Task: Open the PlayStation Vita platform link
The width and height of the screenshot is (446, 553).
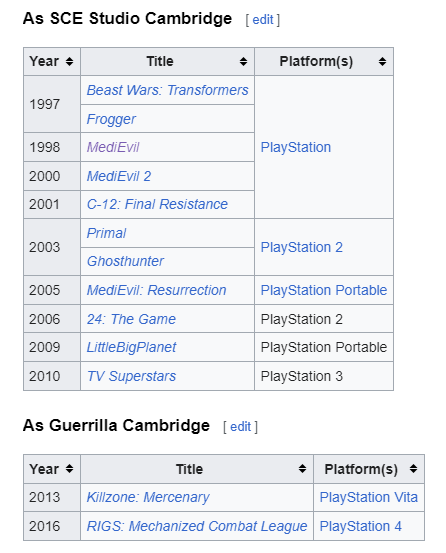Action: pos(368,497)
